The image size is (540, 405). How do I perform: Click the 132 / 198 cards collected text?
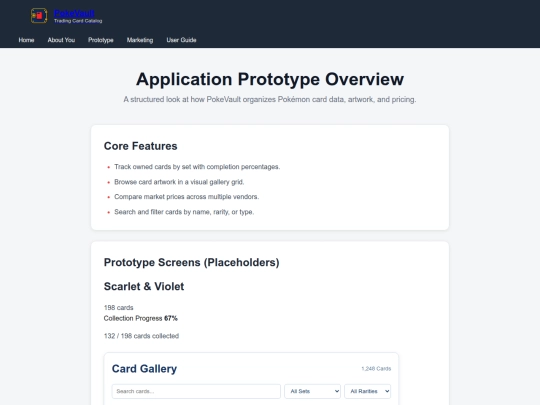141,336
